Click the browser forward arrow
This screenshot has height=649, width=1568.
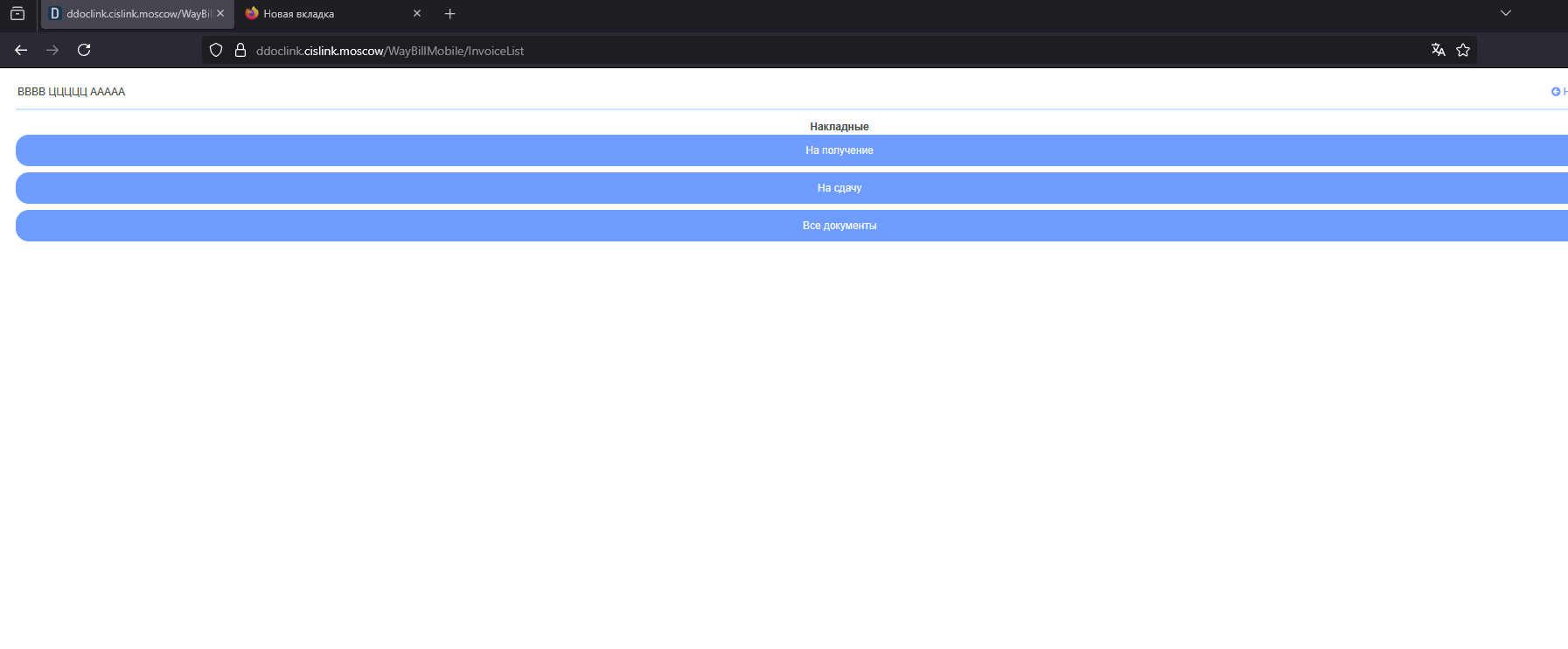(x=52, y=50)
